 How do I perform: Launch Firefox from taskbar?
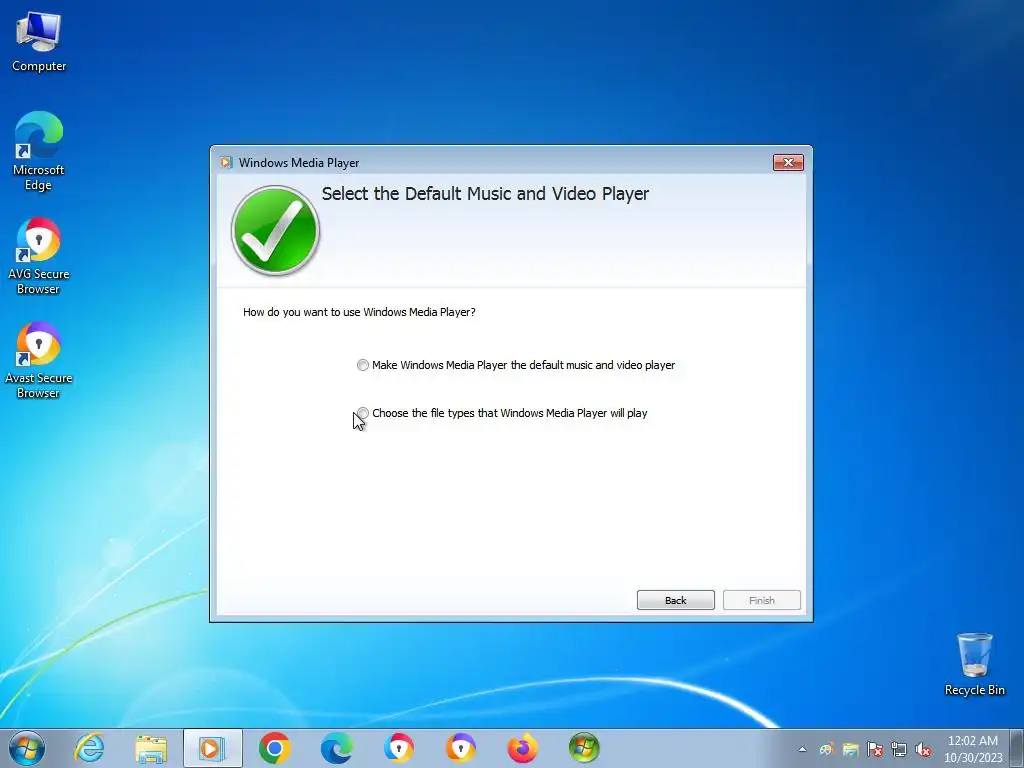coord(522,748)
